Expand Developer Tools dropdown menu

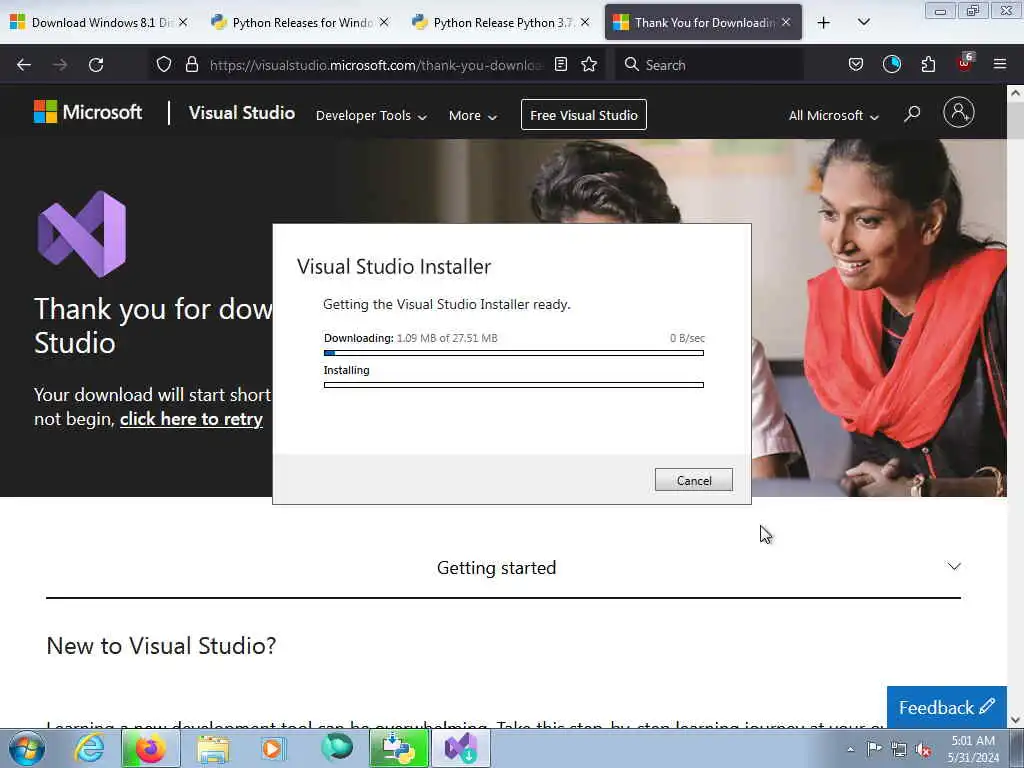pyautogui.click(x=371, y=116)
